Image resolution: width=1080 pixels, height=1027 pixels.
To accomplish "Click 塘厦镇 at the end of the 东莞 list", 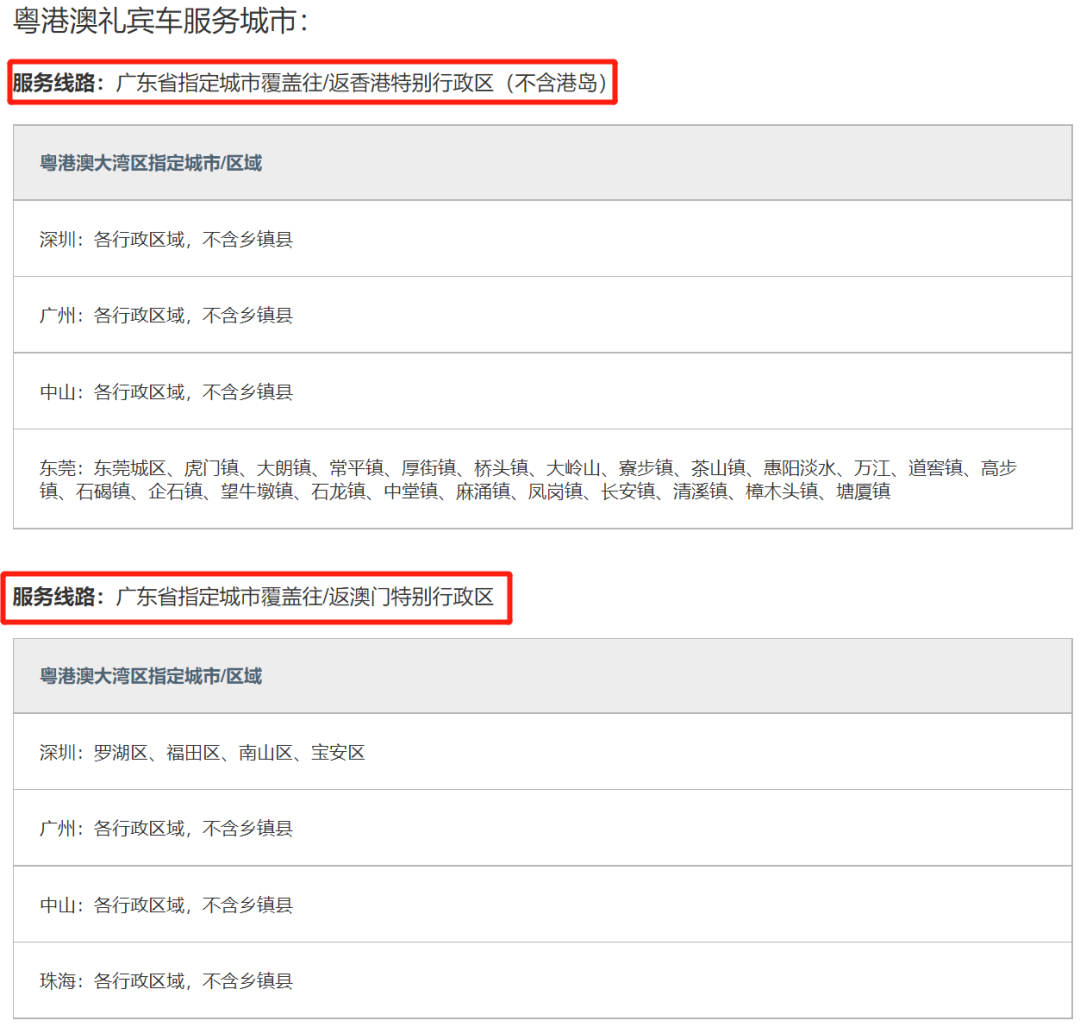I will tap(863, 491).
